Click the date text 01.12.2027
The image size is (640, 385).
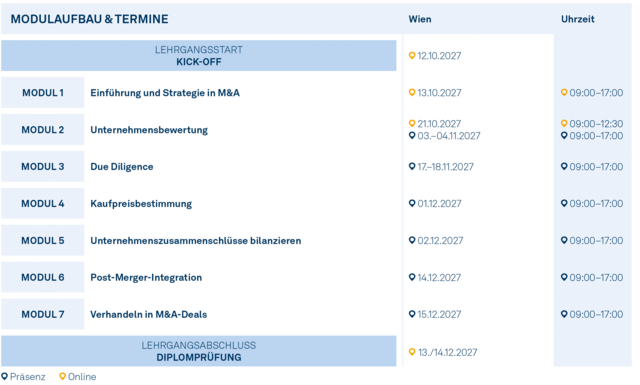click(439, 204)
